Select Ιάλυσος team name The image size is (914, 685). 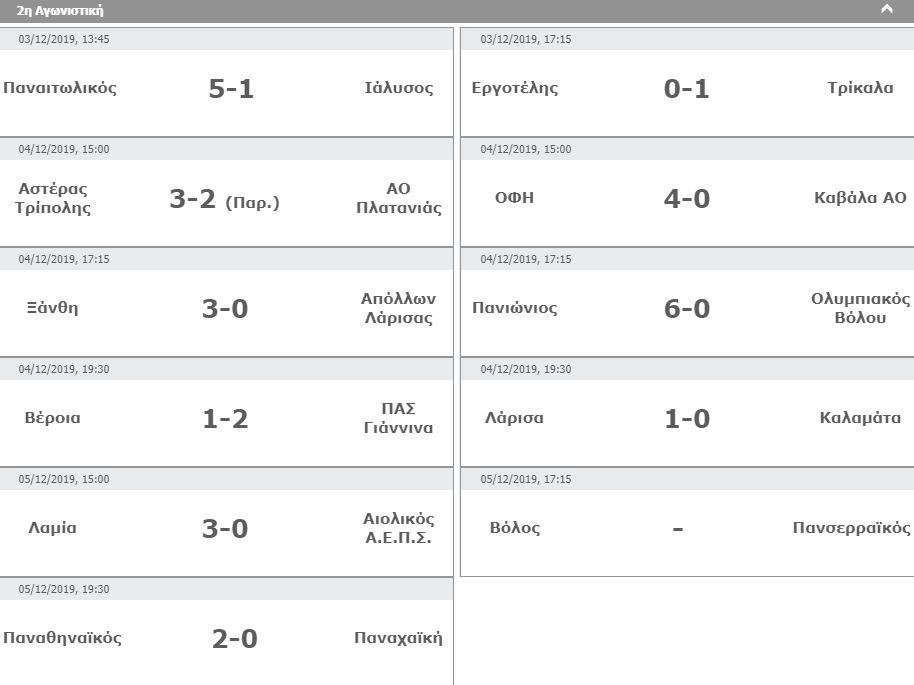[x=399, y=88]
